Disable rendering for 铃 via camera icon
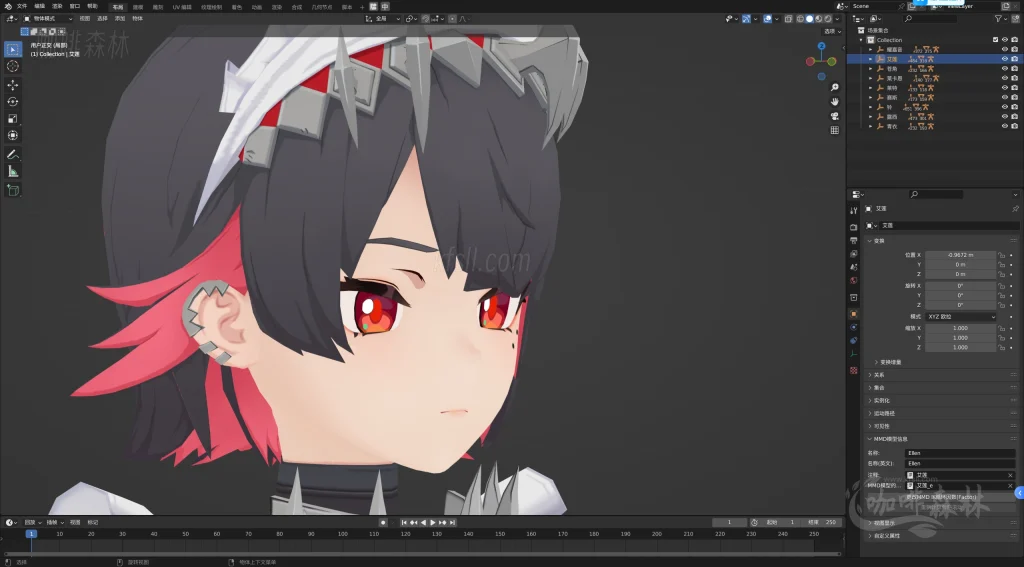The width and height of the screenshot is (1024, 567). [1014, 107]
